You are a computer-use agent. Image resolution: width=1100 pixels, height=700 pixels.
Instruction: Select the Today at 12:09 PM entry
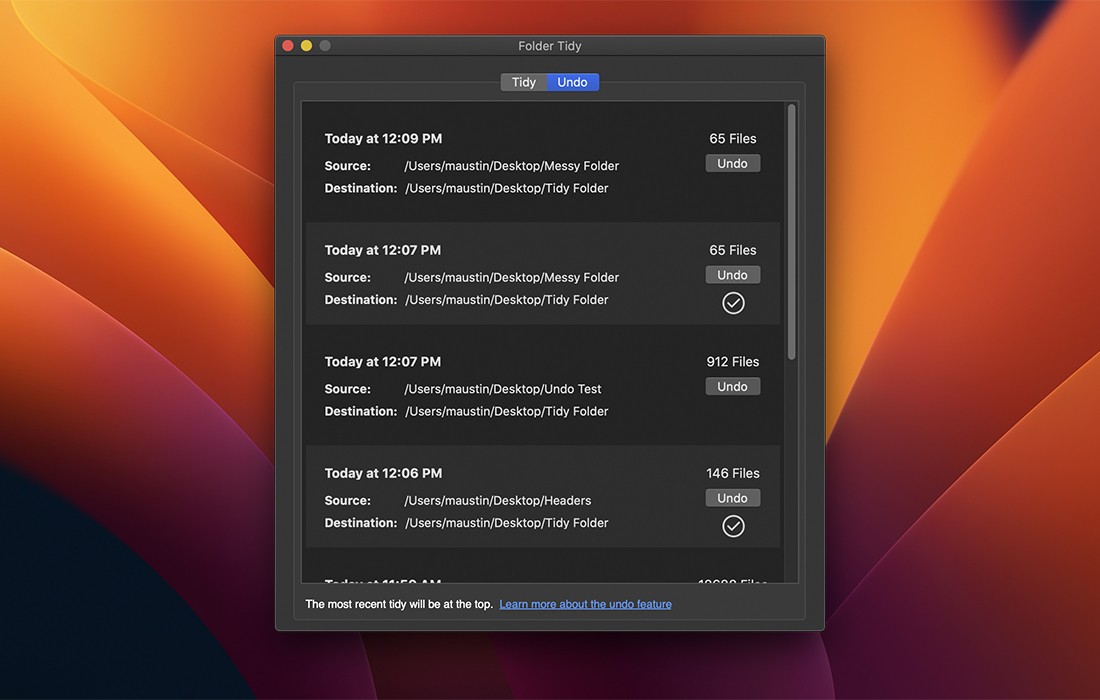pos(383,139)
